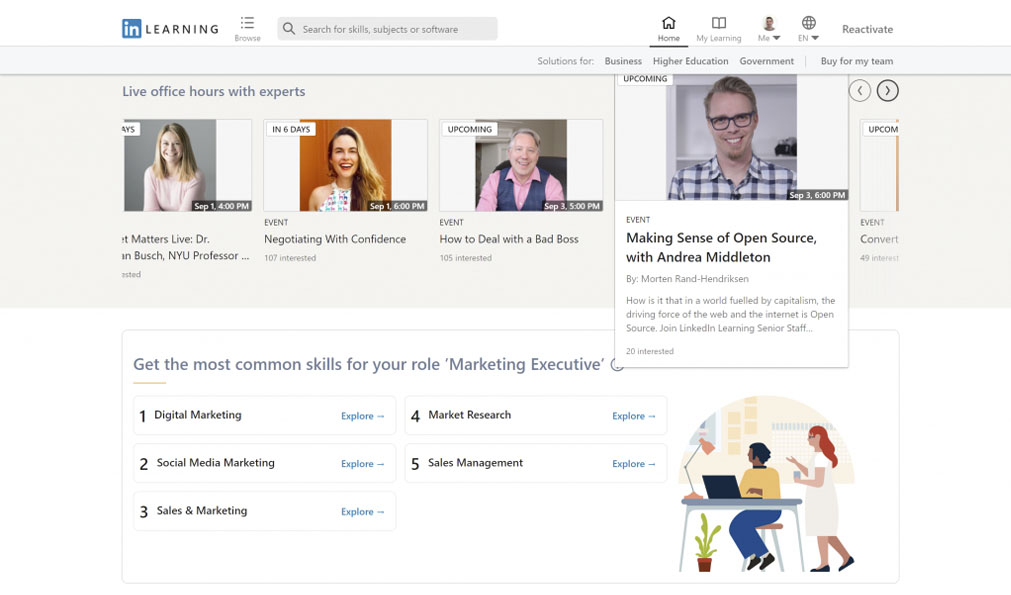Click the search magnifier icon
The height and width of the screenshot is (595, 1011).
pyautogui.click(x=289, y=29)
